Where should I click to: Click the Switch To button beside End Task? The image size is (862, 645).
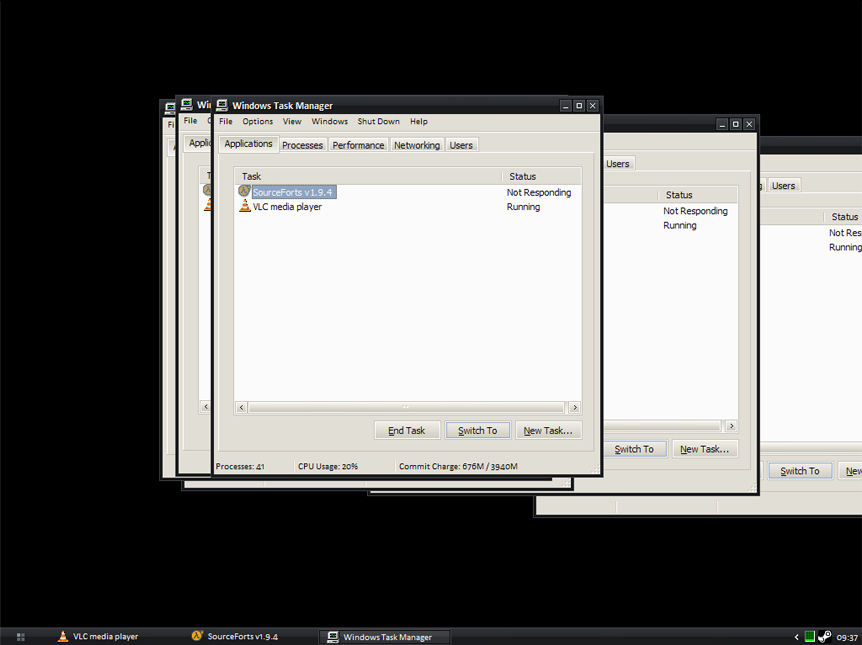tap(477, 430)
